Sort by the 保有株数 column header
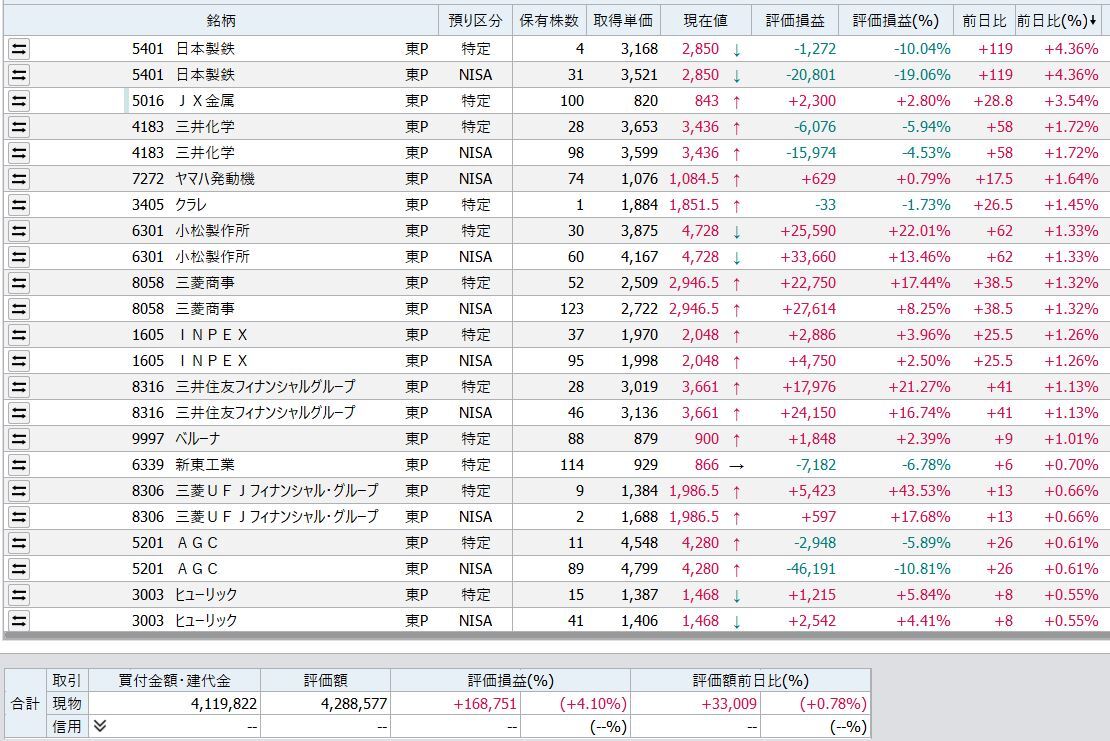 coord(549,21)
